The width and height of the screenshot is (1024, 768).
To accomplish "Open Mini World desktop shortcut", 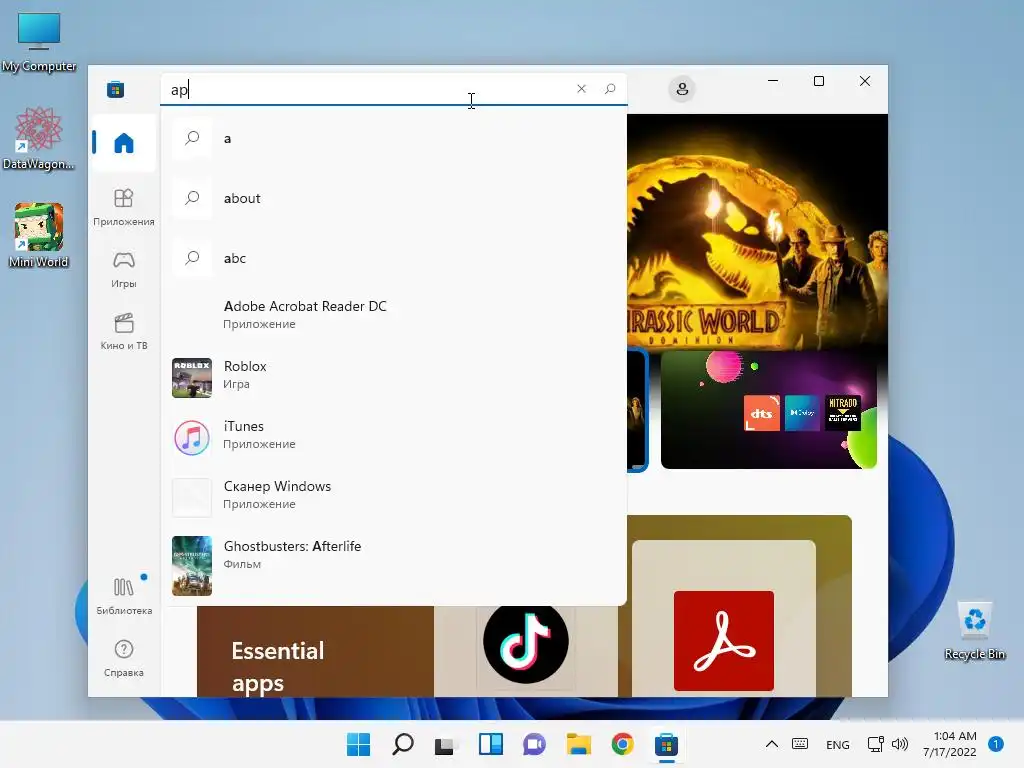I will [39, 236].
